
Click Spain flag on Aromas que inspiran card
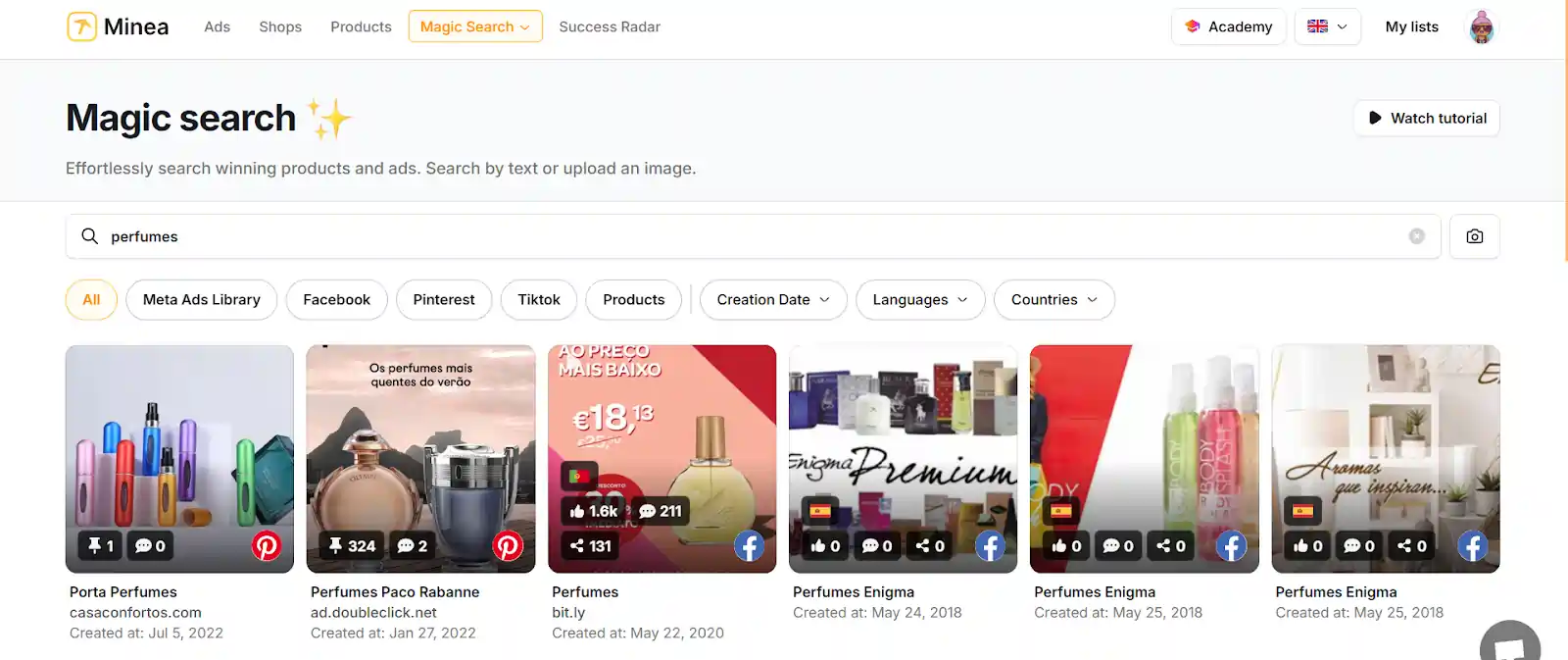coord(1302,511)
